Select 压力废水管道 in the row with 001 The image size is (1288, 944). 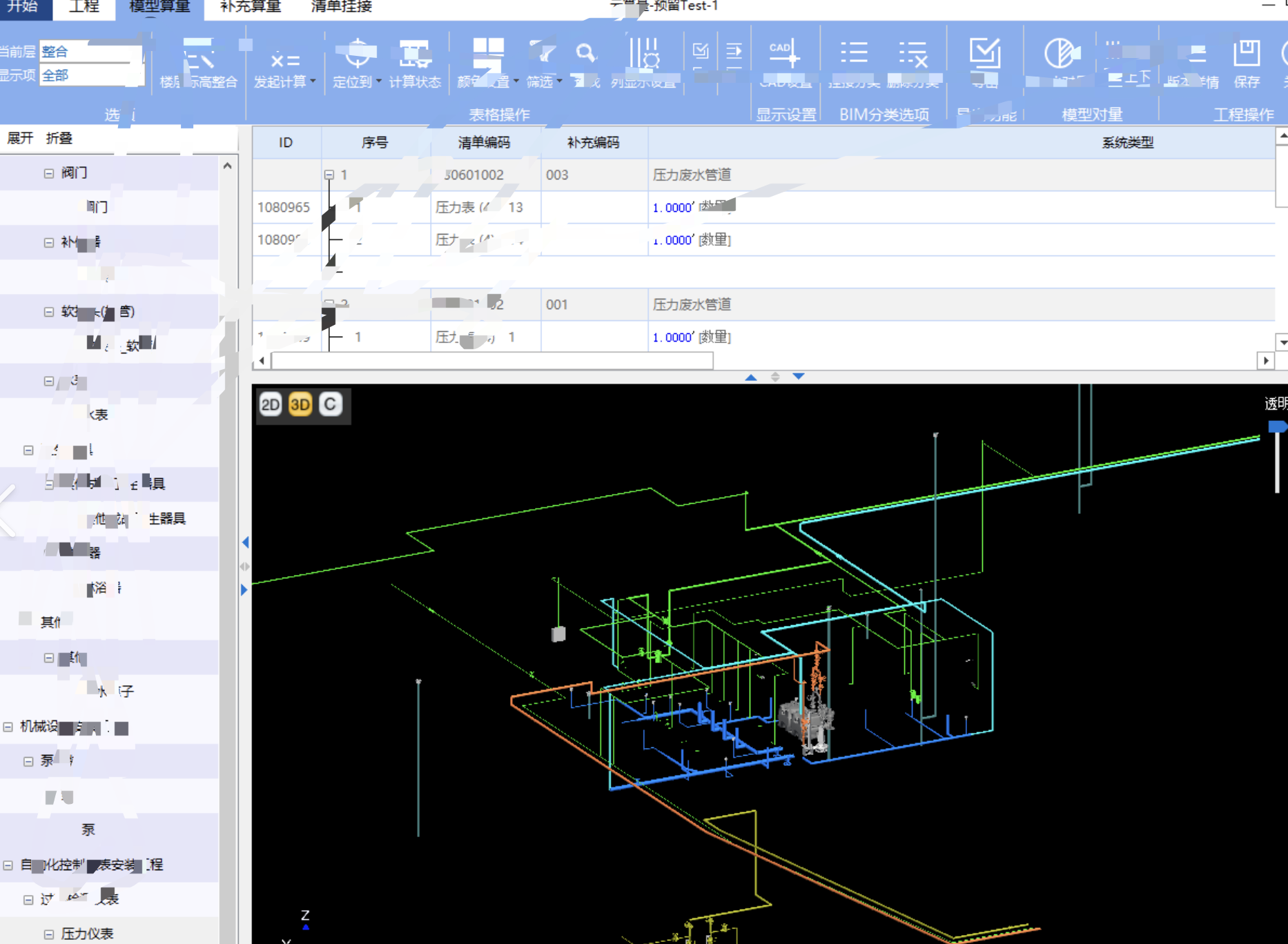tap(692, 305)
